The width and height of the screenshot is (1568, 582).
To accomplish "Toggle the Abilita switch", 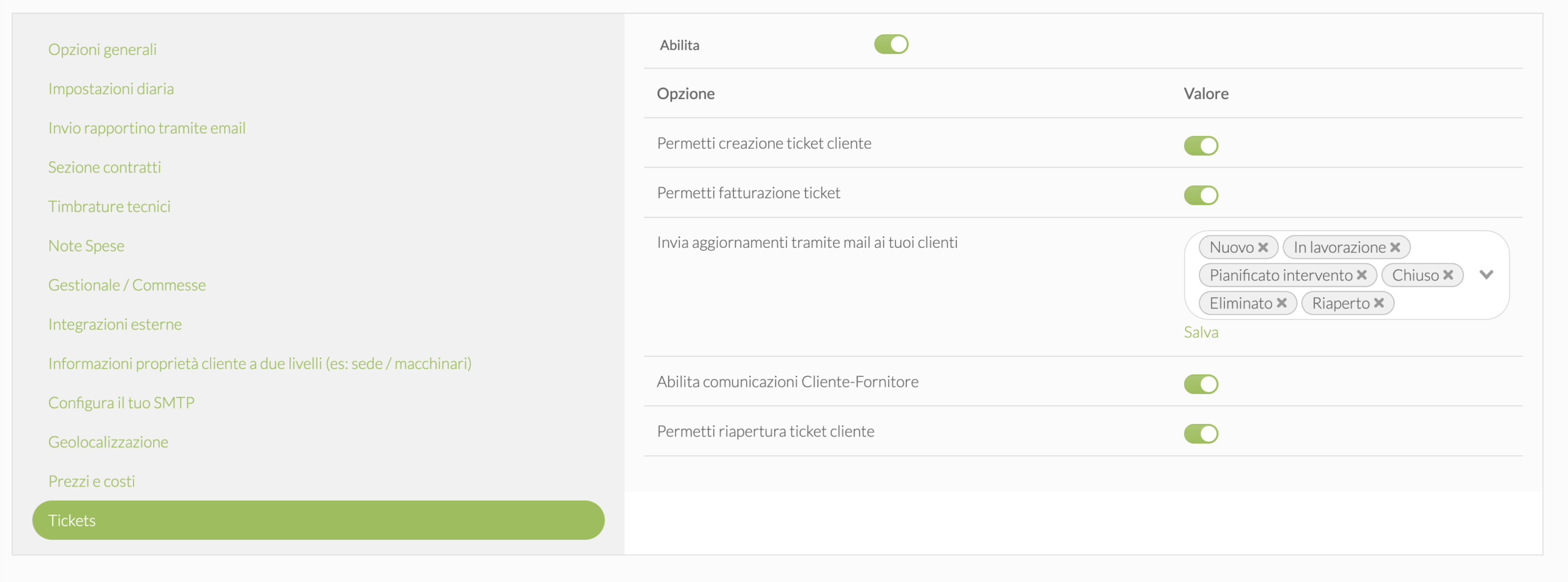I will (x=891, y=45).
